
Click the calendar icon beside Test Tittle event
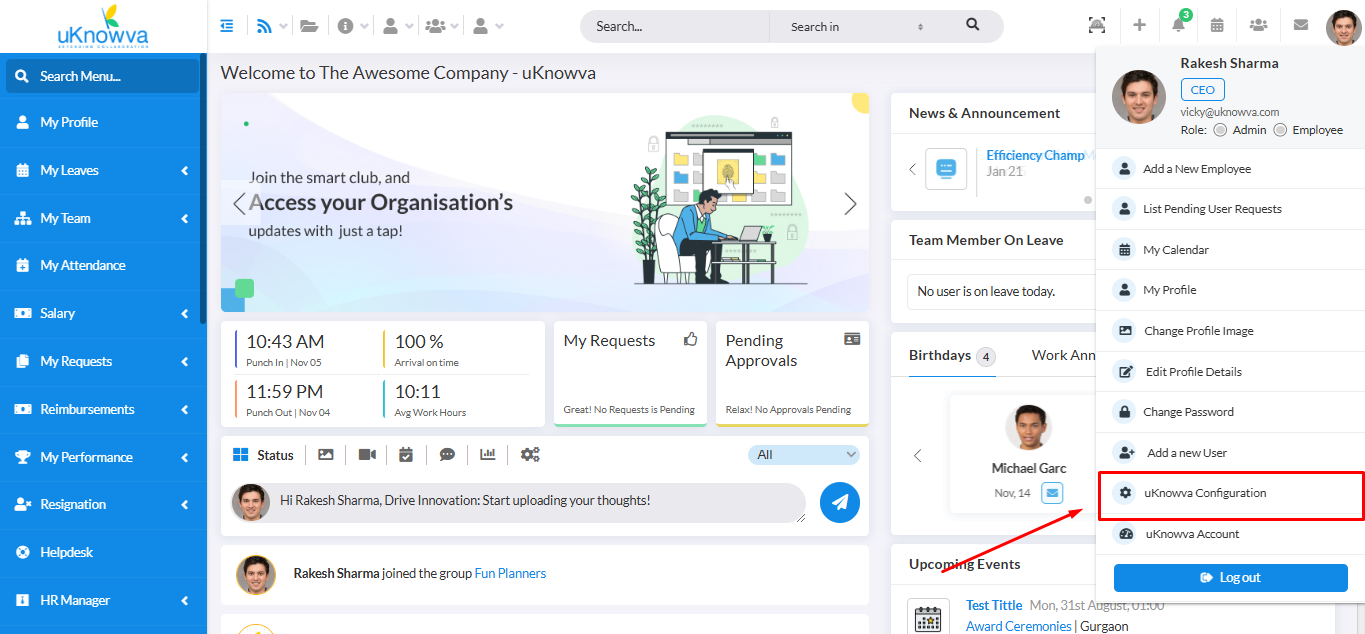click(x=929, y=618)
